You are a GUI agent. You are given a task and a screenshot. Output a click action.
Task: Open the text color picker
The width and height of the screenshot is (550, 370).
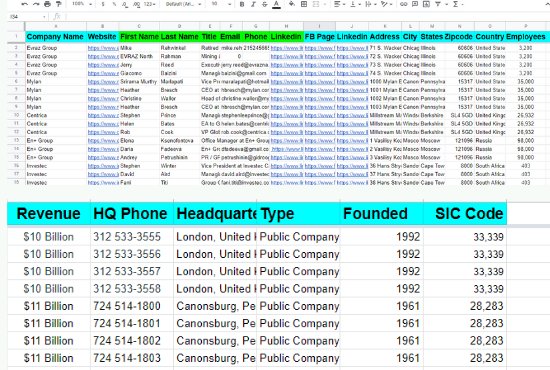(x=276, y=4)
